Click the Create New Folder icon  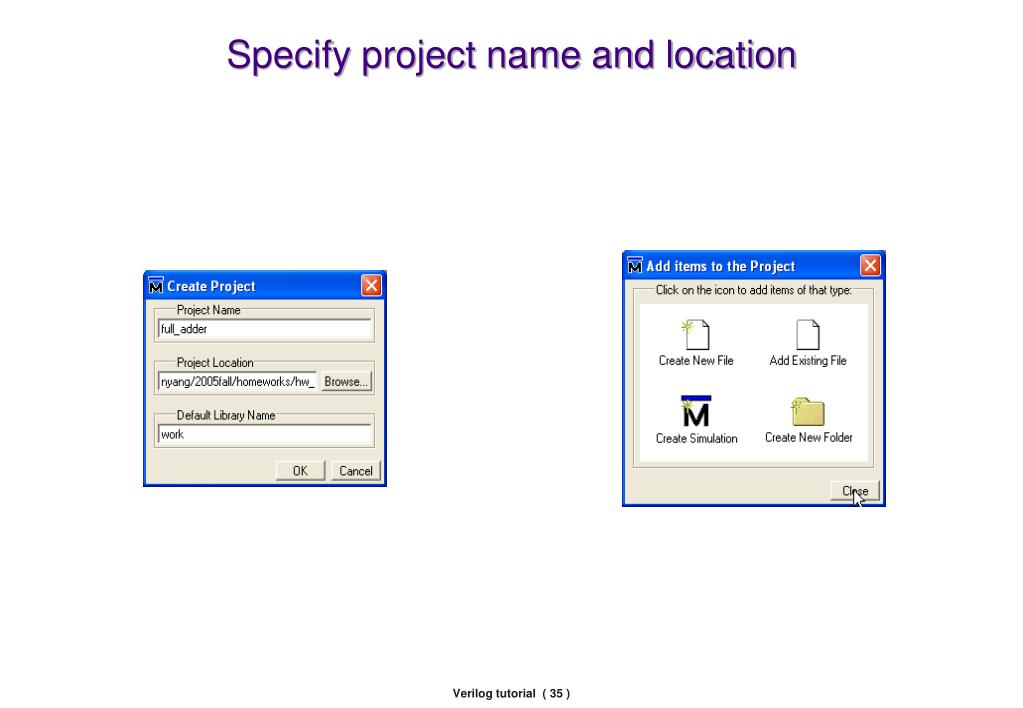[808, 412]
